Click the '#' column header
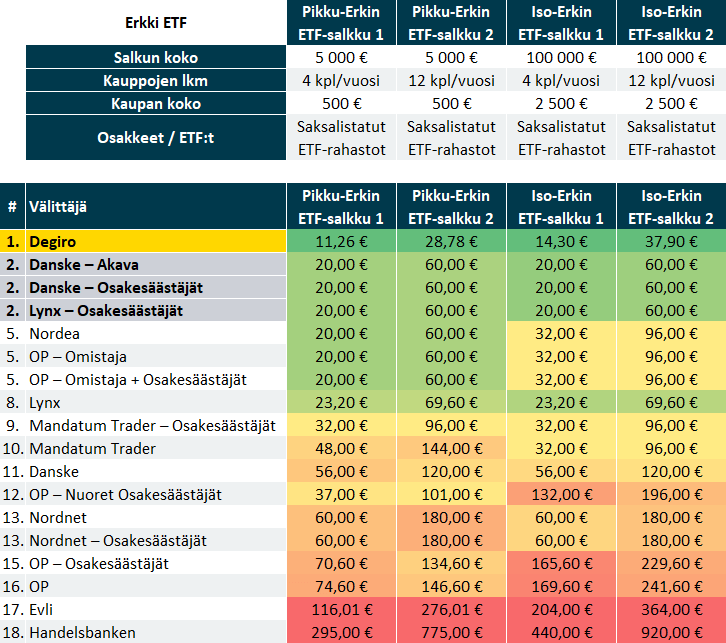Image resolution: width=726 pixels, height=643 pixels. (x=13, y=206)
